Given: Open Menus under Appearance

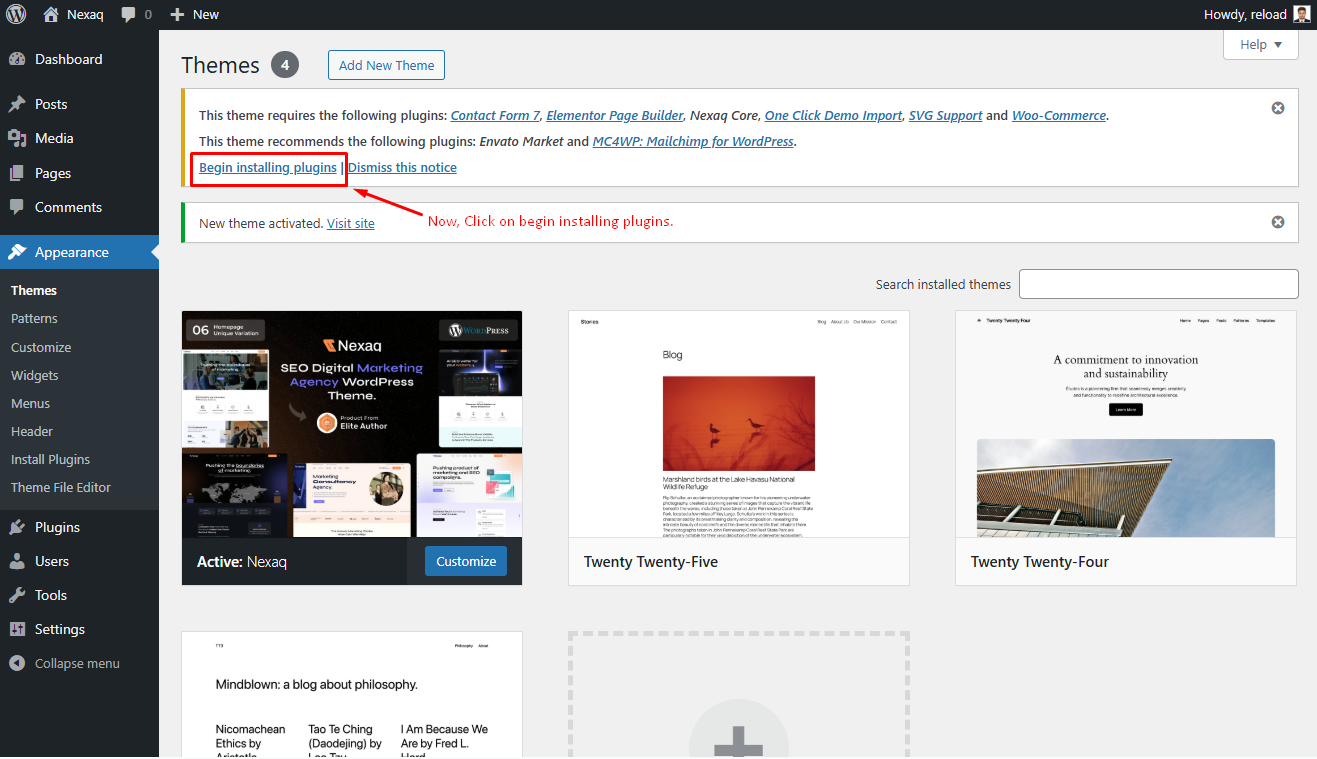Looking at the screenshot, I should (x=30, y=403).
